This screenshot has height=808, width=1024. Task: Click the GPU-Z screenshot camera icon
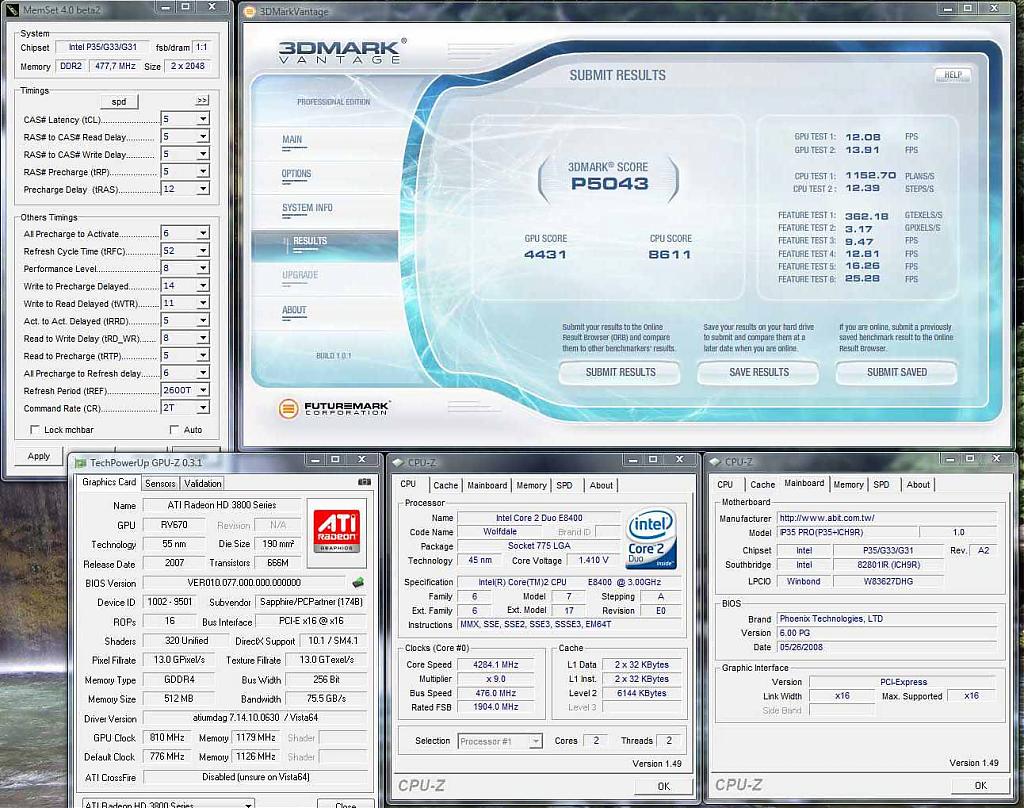364,482
